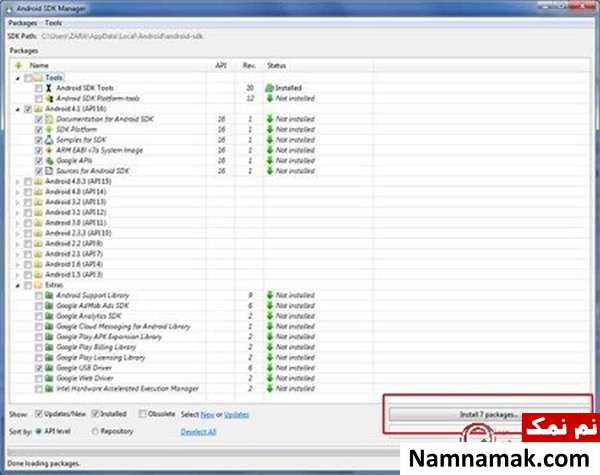The image size is (600, 475).
Task: Click the Google Play Licensing Library icon
Action: [49, 357]
